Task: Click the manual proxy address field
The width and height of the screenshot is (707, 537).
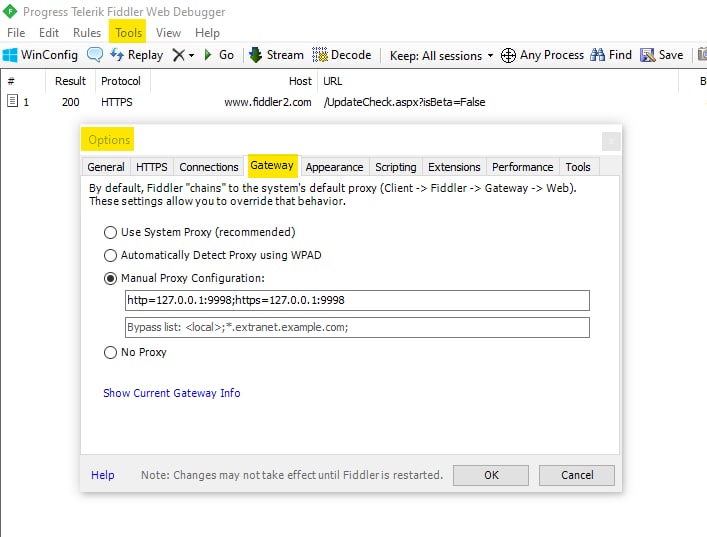Action: (357, 300)
